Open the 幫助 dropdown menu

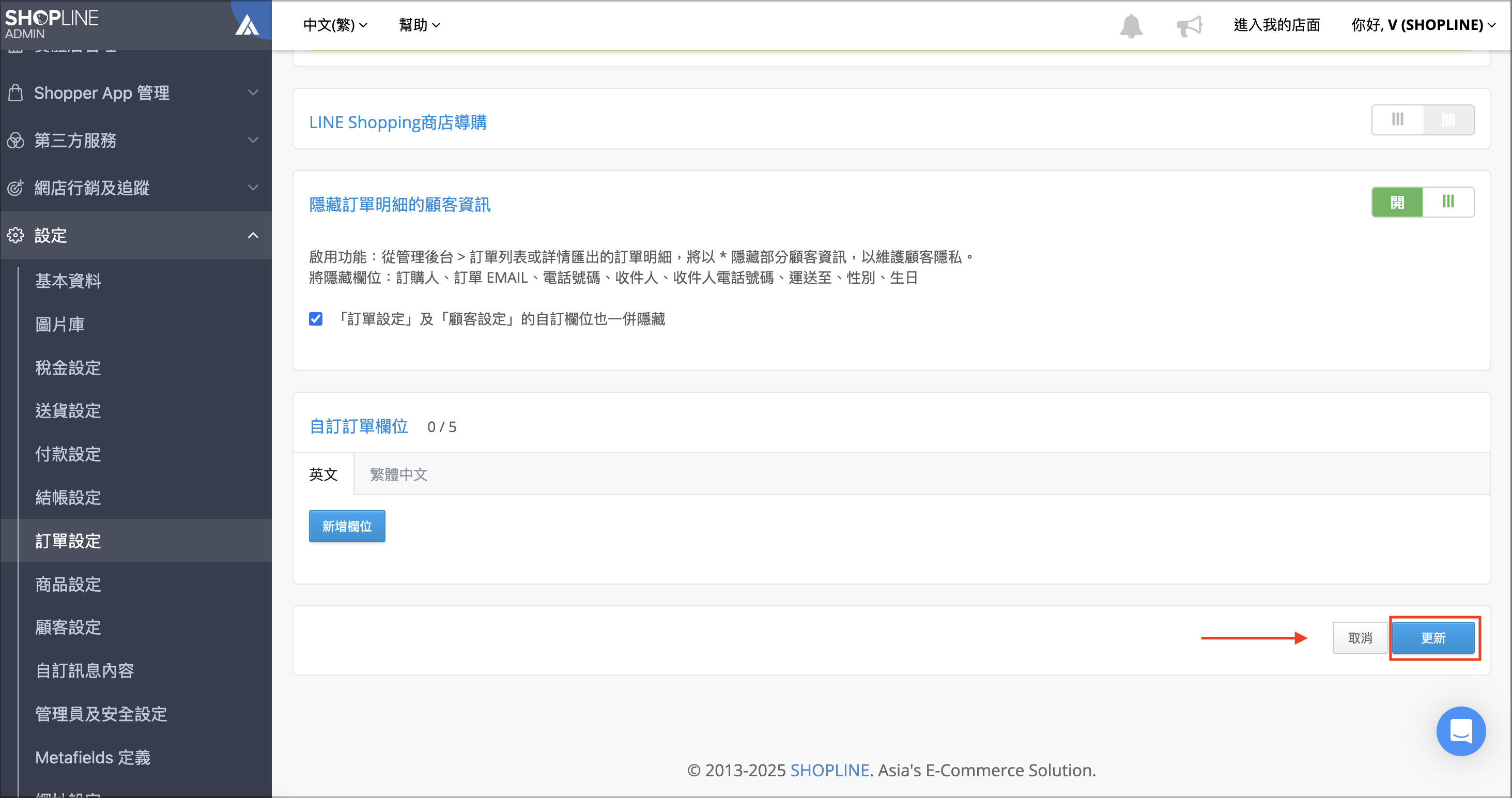(x=419, y=25)
